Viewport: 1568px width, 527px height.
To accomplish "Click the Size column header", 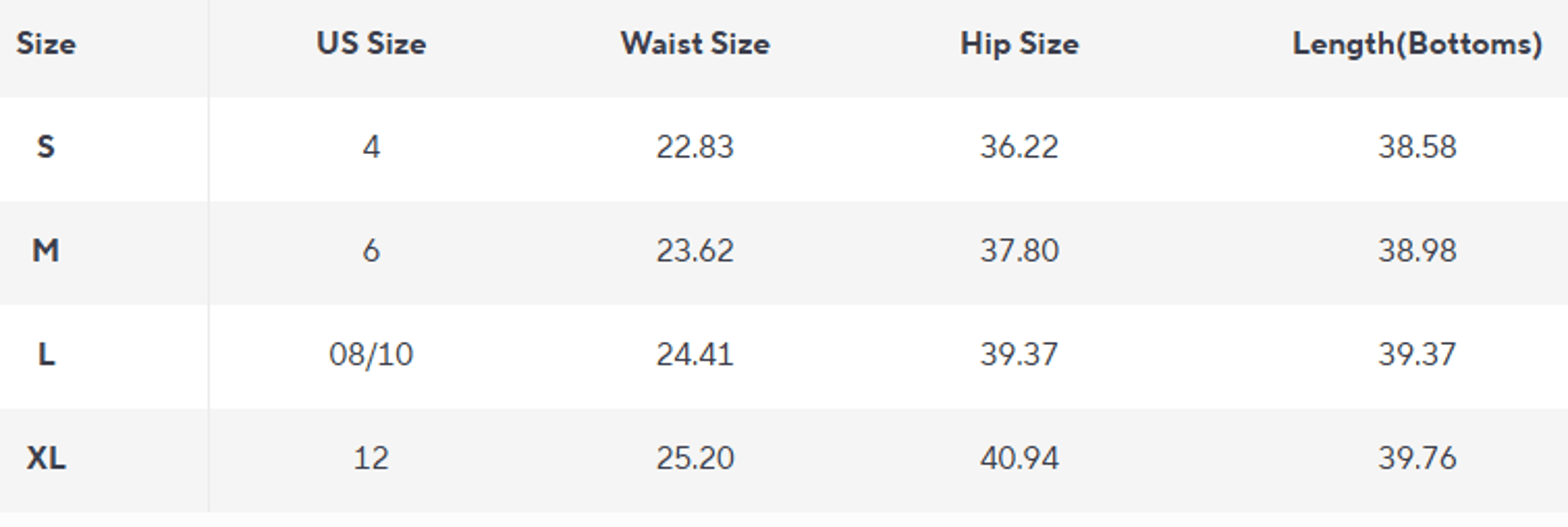I will pyautogui.click(x=46, y=44).
